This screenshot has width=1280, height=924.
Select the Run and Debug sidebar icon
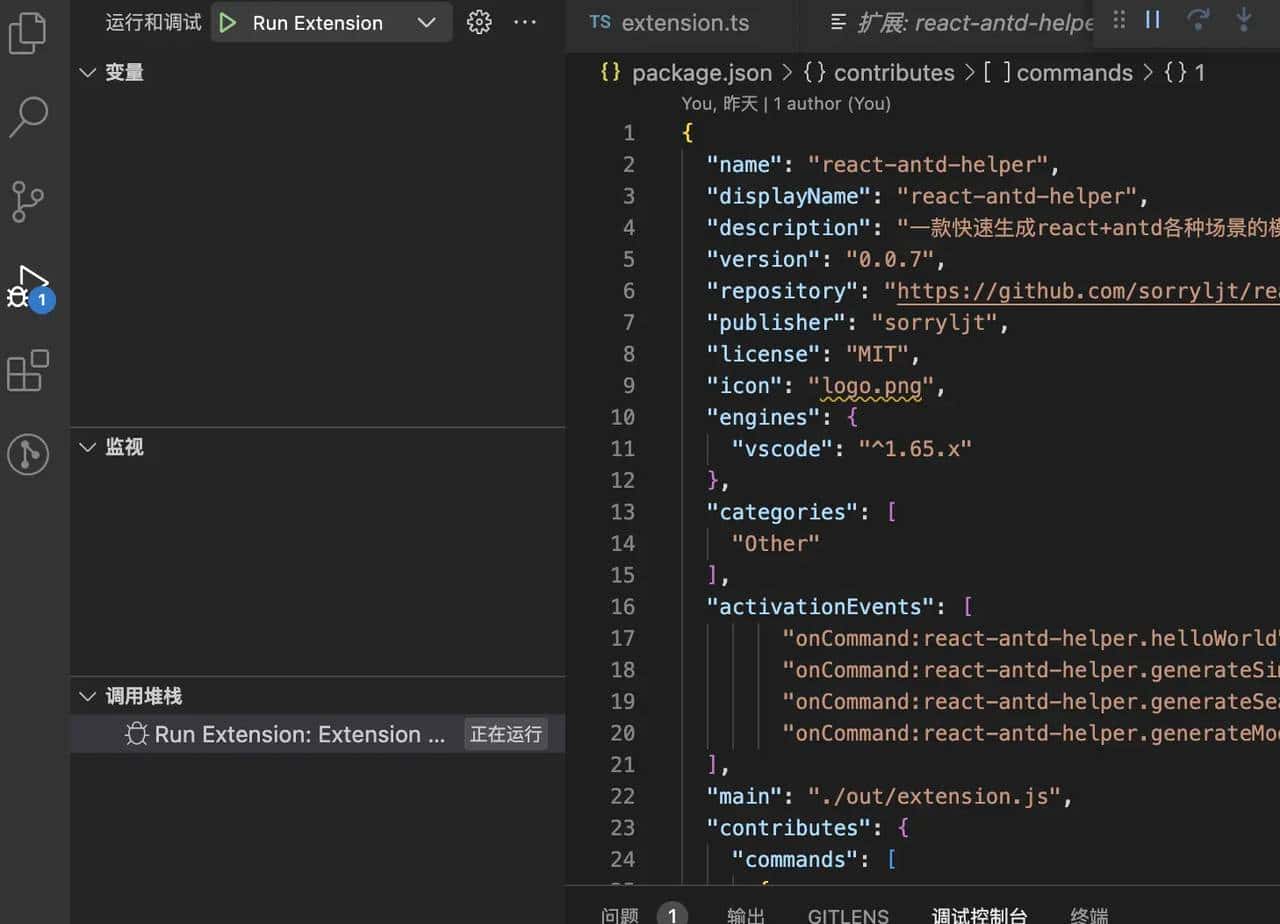tap(29, 287)
